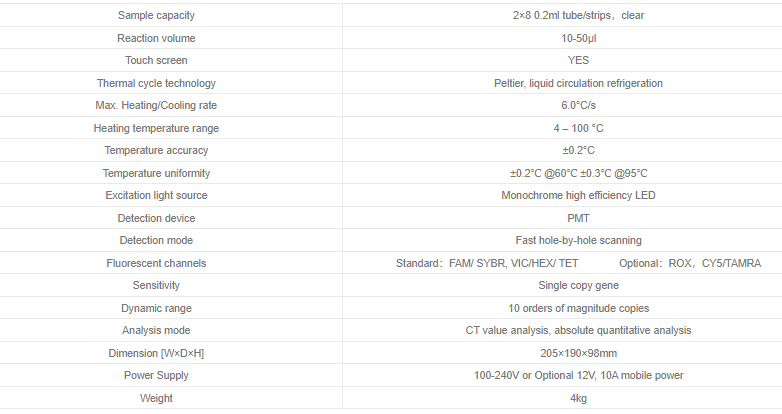
Task: Click the 'Power Supply' label
Action: [156, 375]
